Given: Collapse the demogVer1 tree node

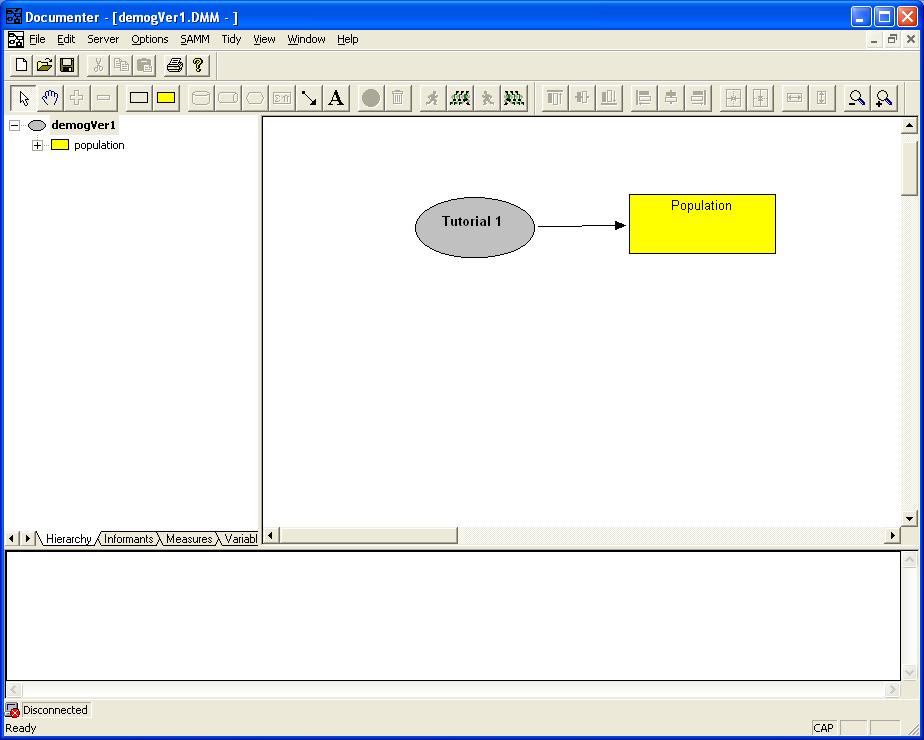Looking at the screenshot, I should coord(14,125).
